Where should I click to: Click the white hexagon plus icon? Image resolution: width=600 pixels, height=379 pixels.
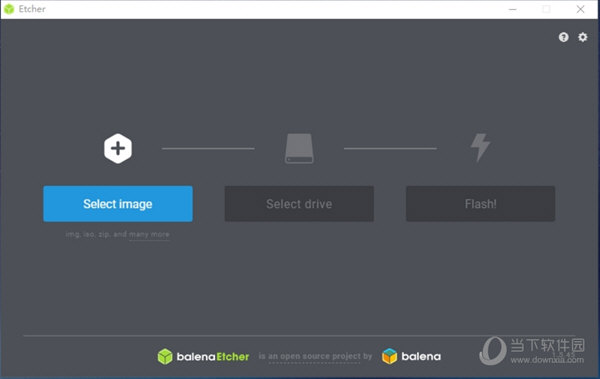118,149
